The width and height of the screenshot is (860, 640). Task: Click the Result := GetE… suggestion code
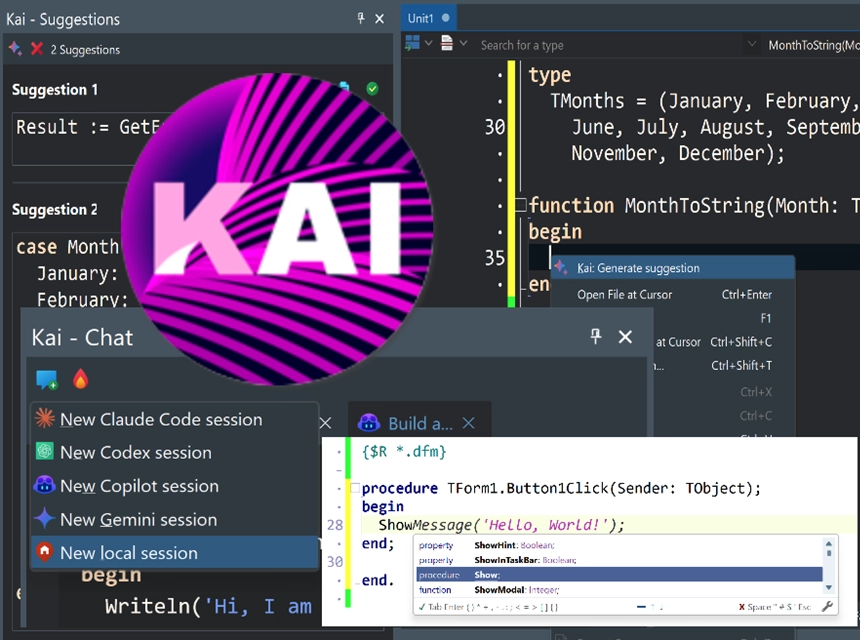point(88,127)
